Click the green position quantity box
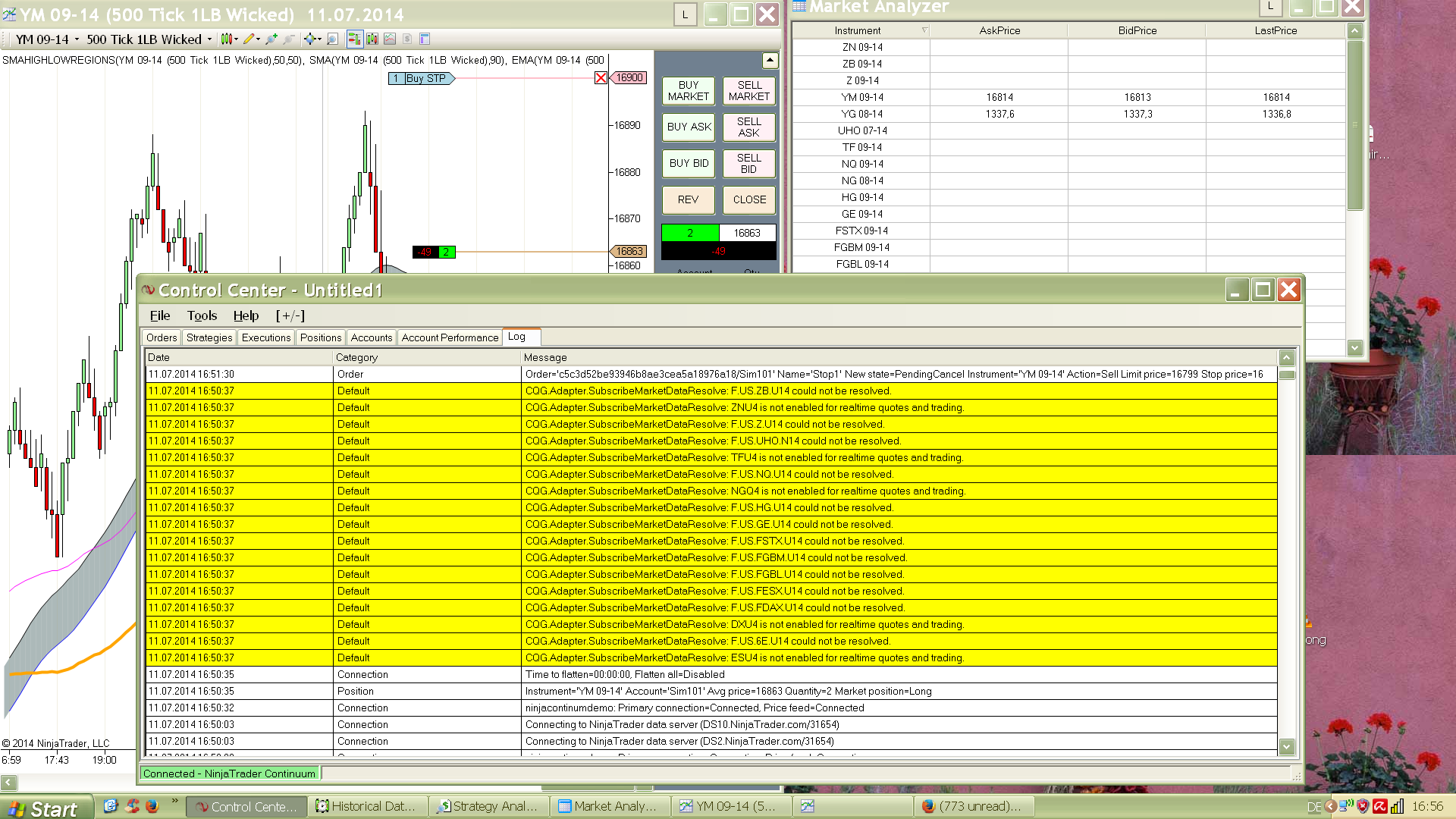1456x819 pixels. point(689,233)
